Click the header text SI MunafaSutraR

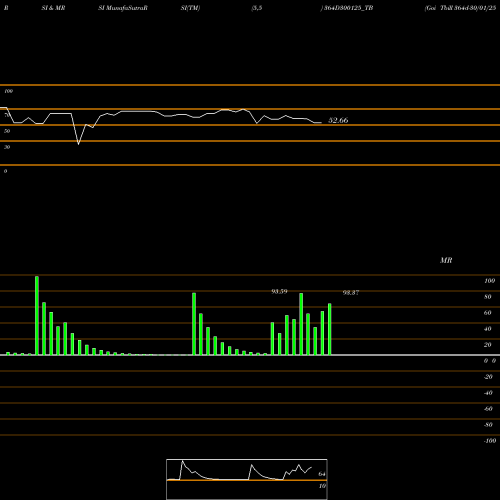[123, 8]
